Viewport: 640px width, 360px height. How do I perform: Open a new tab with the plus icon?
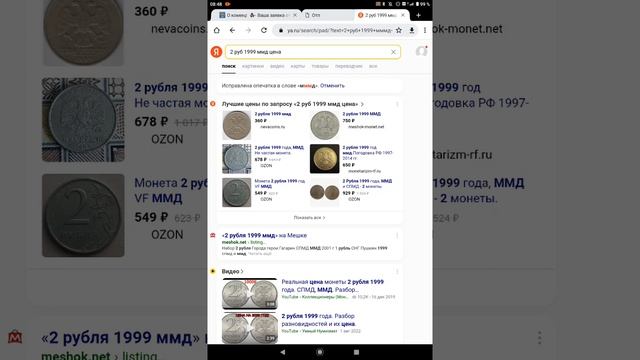click(x=418, y=15)
